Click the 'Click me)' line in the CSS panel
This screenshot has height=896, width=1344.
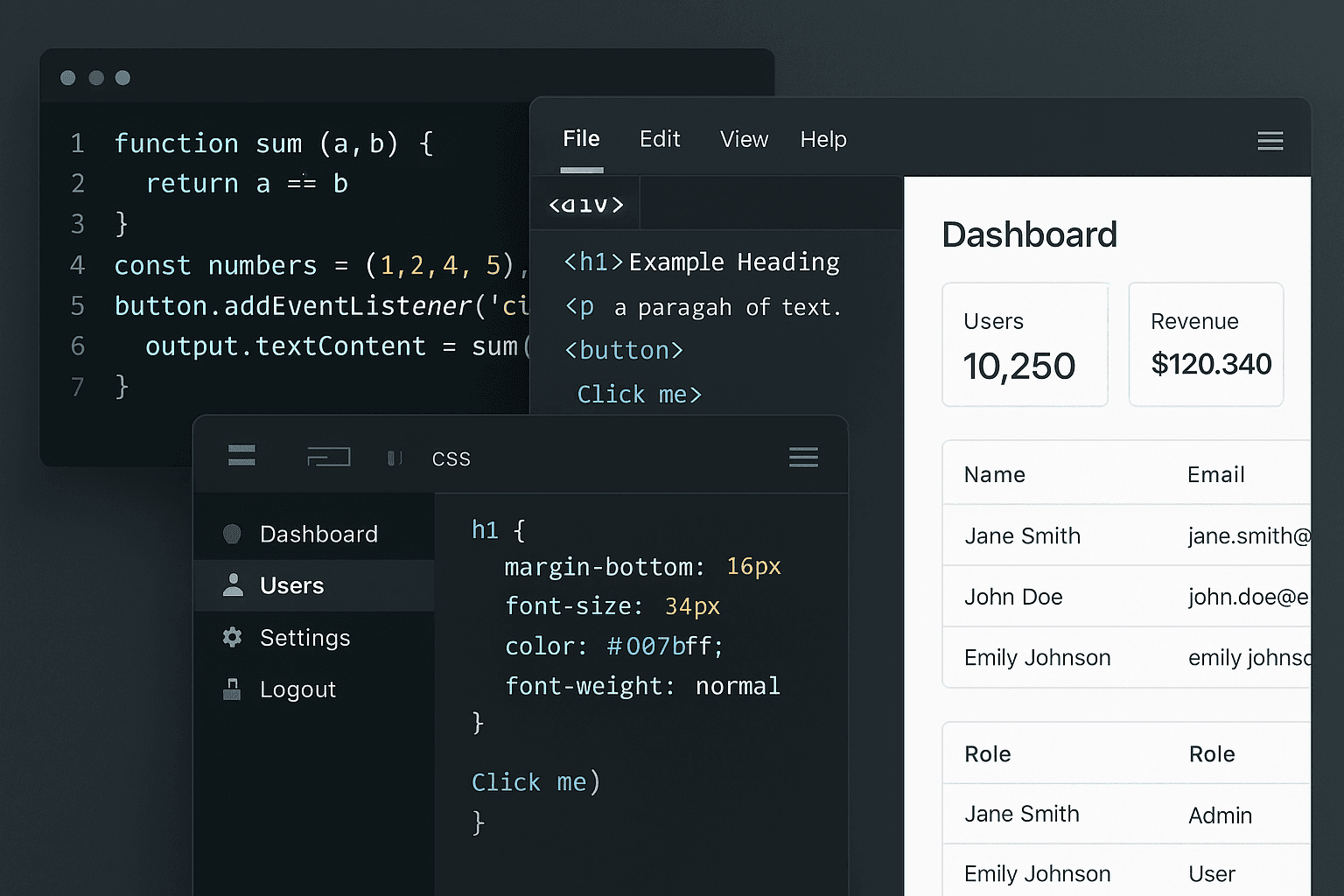[x=535, y=782]
